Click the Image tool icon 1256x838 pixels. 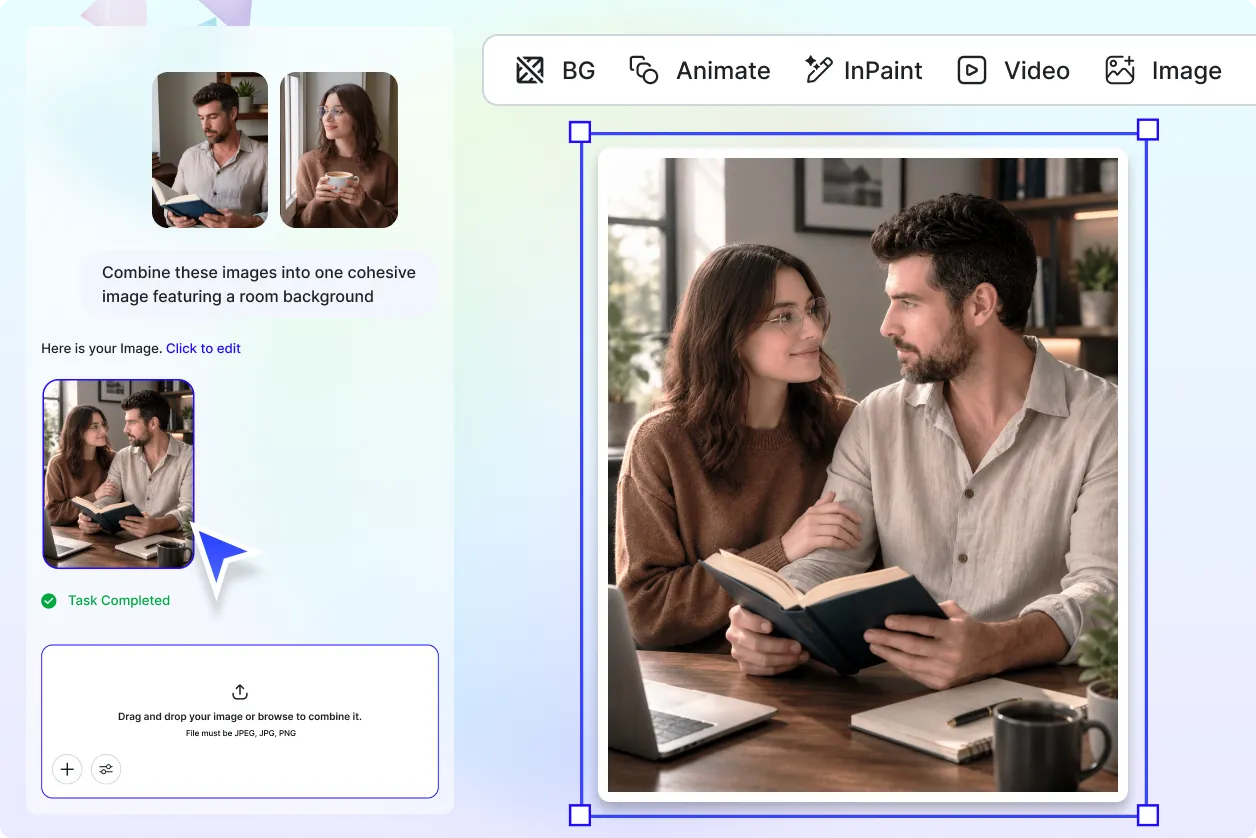pos(1120,70)
